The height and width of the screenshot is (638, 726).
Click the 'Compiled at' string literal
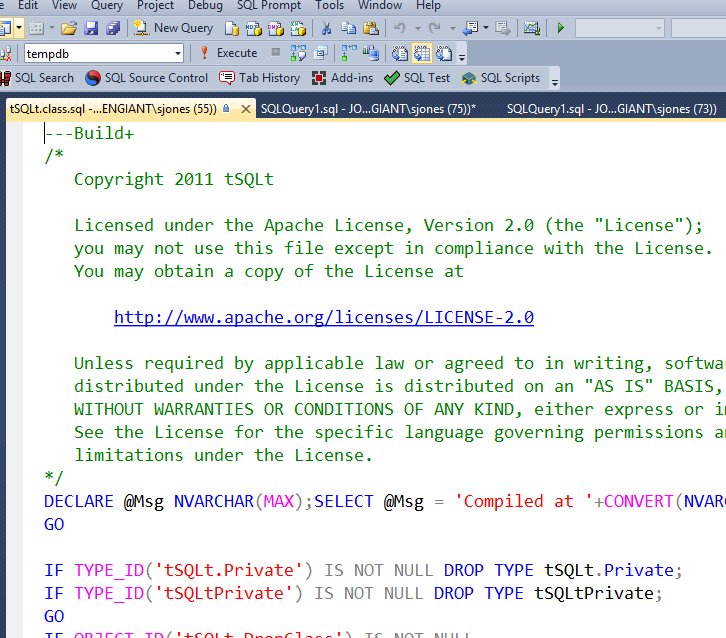(x=523, y=501)
